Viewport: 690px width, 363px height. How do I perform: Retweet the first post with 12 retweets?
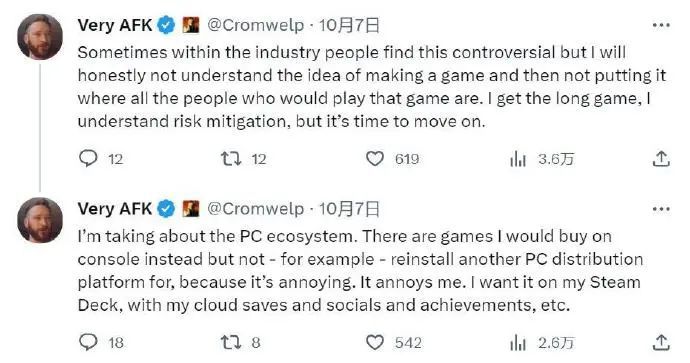pyautogui.click(x=231, y=158)
